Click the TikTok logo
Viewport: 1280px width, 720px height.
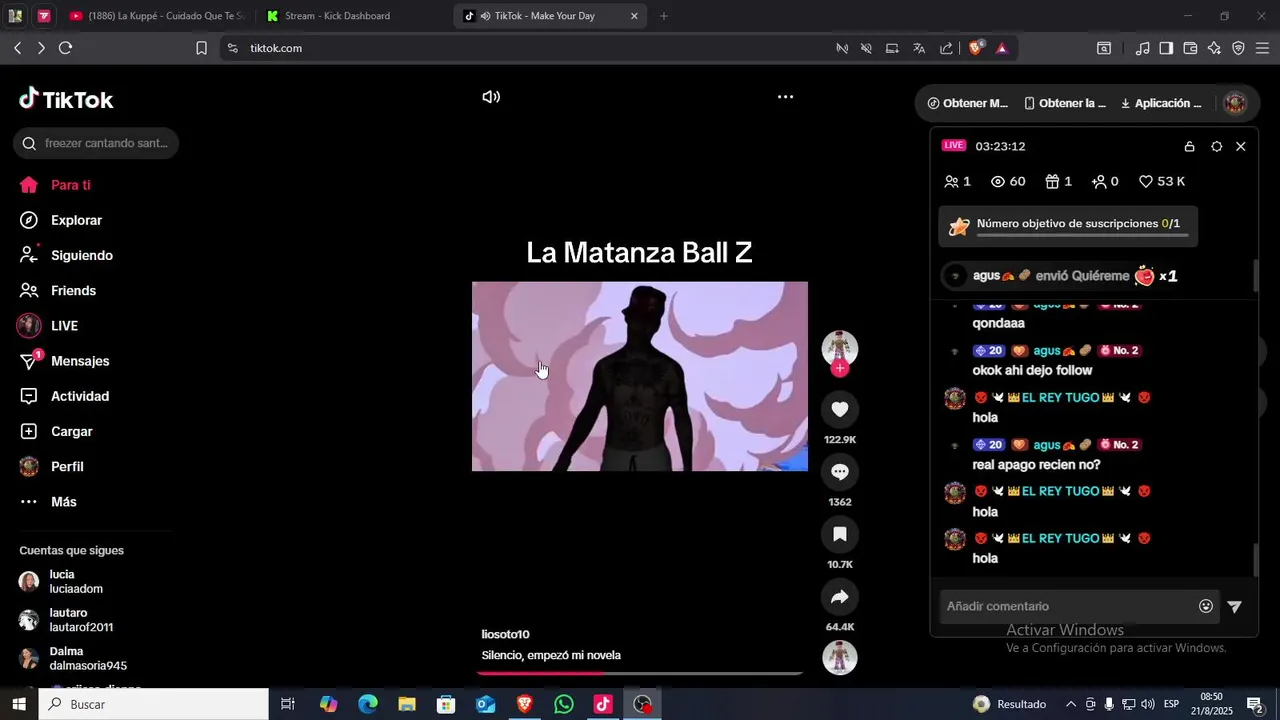[x=66, y=99]
